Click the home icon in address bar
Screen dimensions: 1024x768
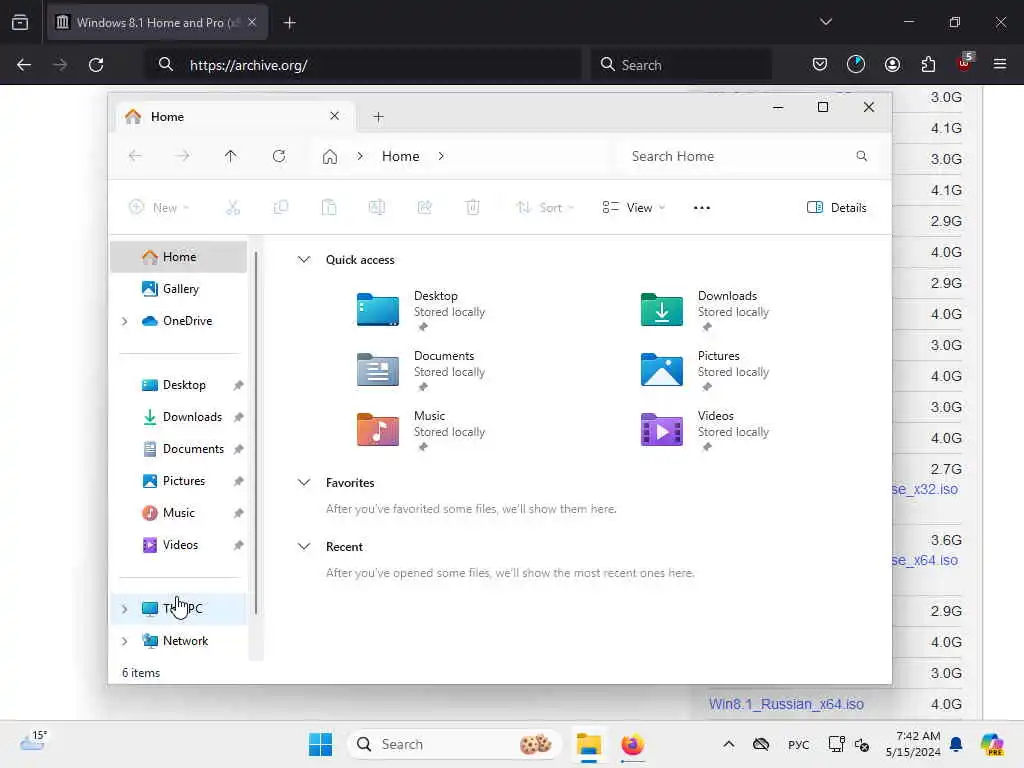(330, 157)
